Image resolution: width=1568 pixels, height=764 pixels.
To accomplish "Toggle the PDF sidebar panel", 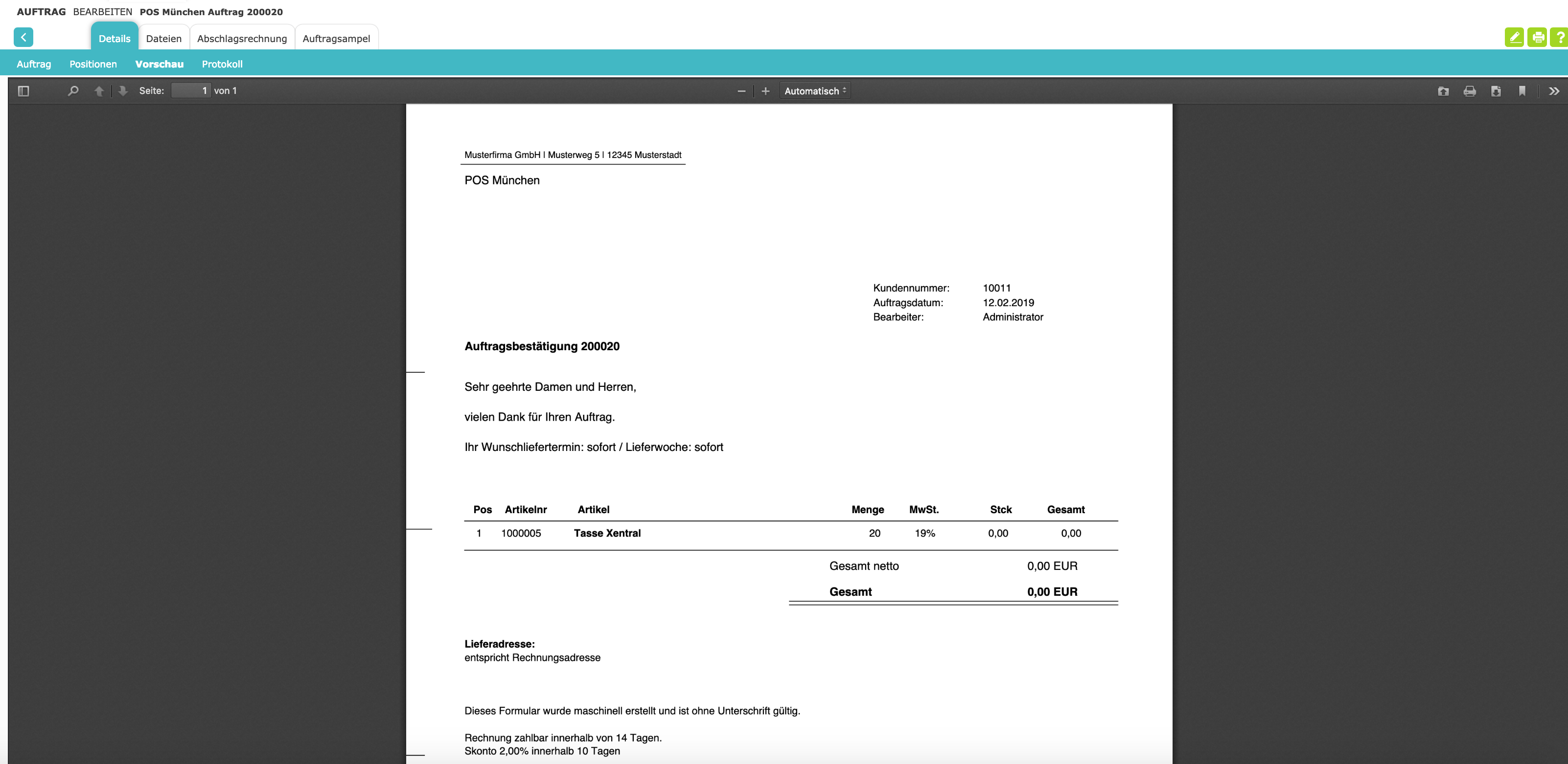I will tap(24, 91).
